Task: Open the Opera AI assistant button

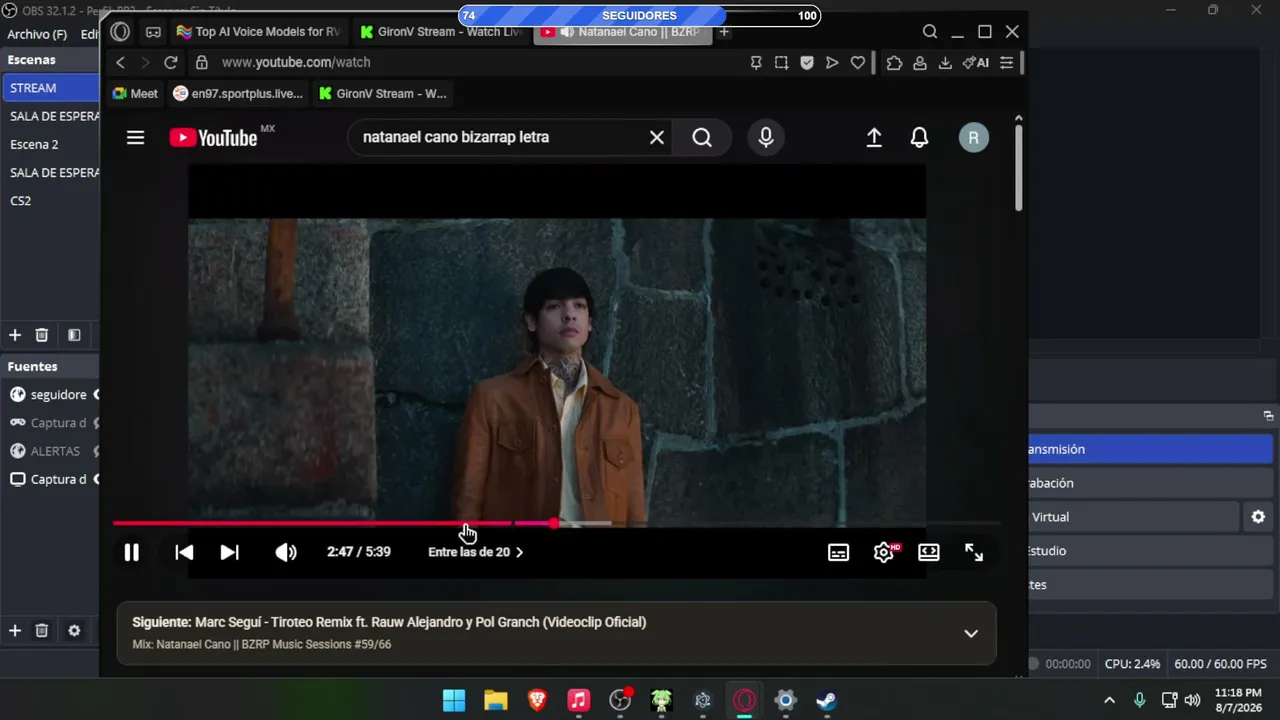Action: tap(975, 62)
